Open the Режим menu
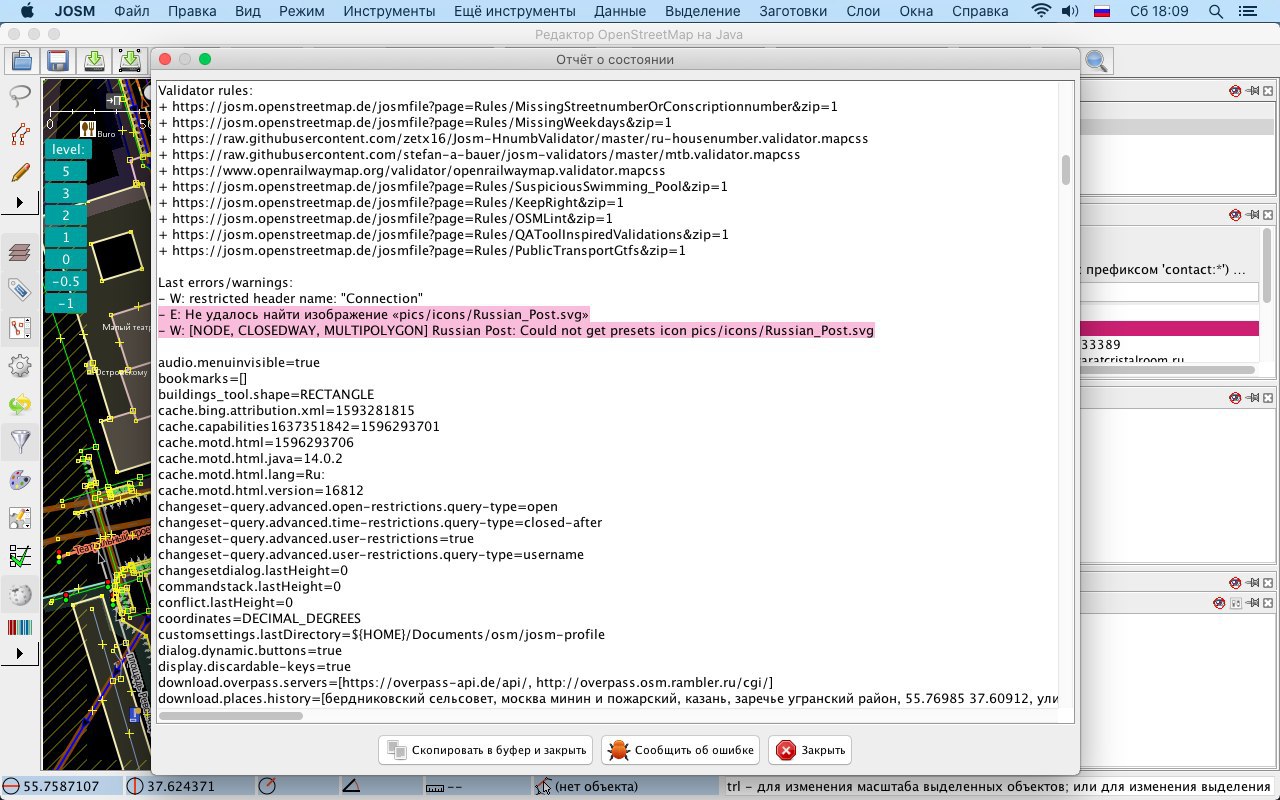The height and width of the screenshot is (800, 1280). pos(302,11)
